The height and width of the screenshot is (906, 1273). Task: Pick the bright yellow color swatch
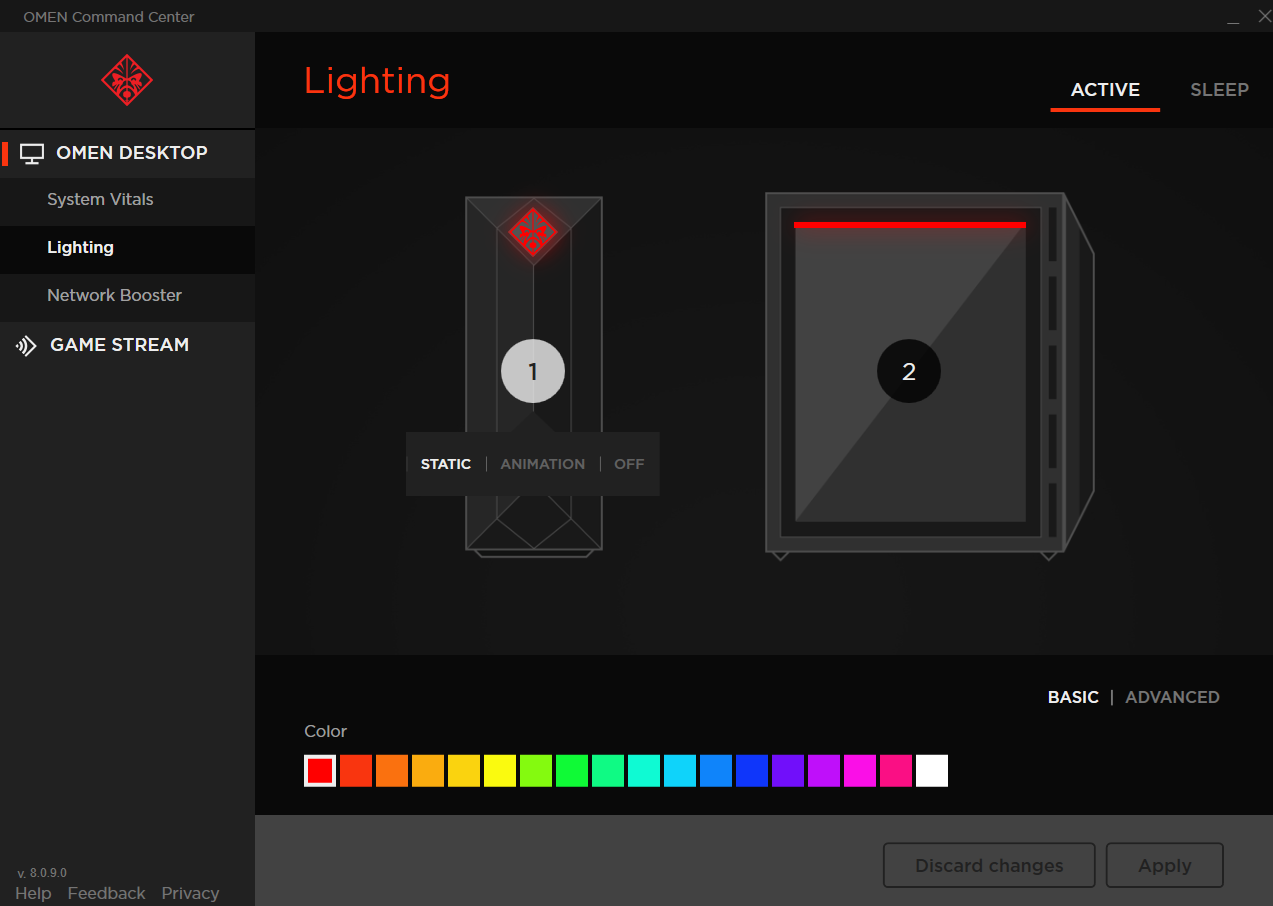(x=500, y=771)
